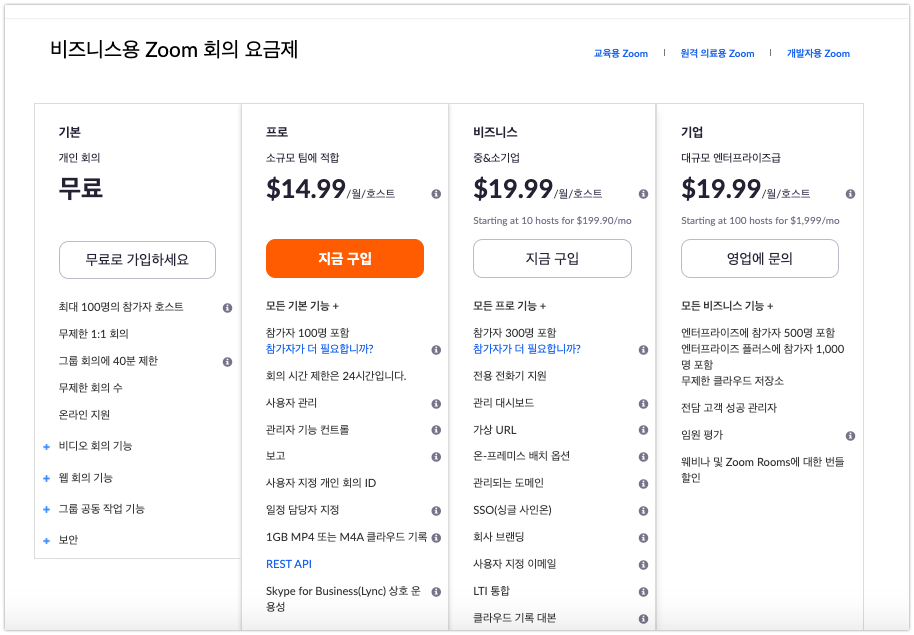
Task: Click info icon beside SSO(싱글 사인온)
Action: [x=643, y=511]
